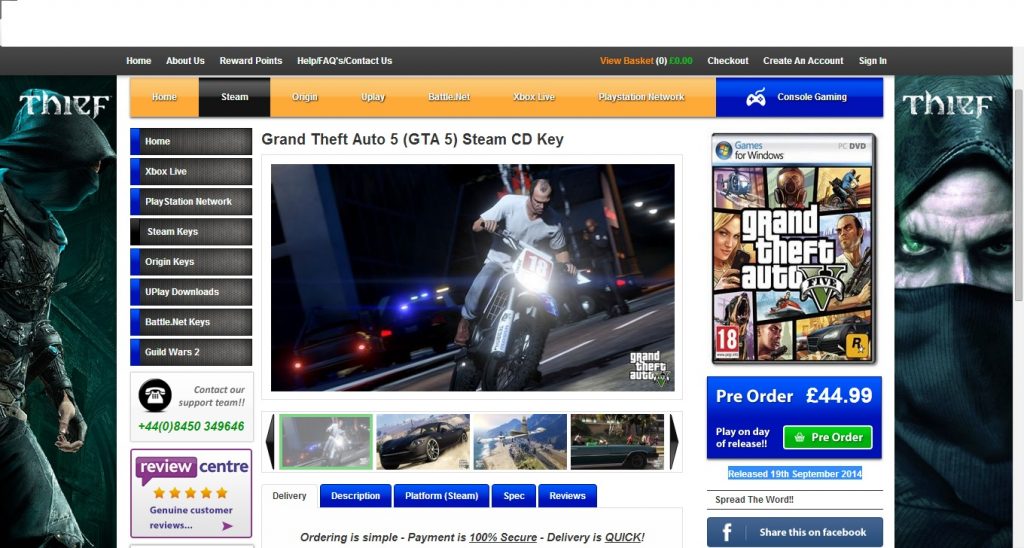The width and height of the screenshot is (1024, 548).
Task: Open the Platform (Steam) tab
Action: tap(441, 496)
